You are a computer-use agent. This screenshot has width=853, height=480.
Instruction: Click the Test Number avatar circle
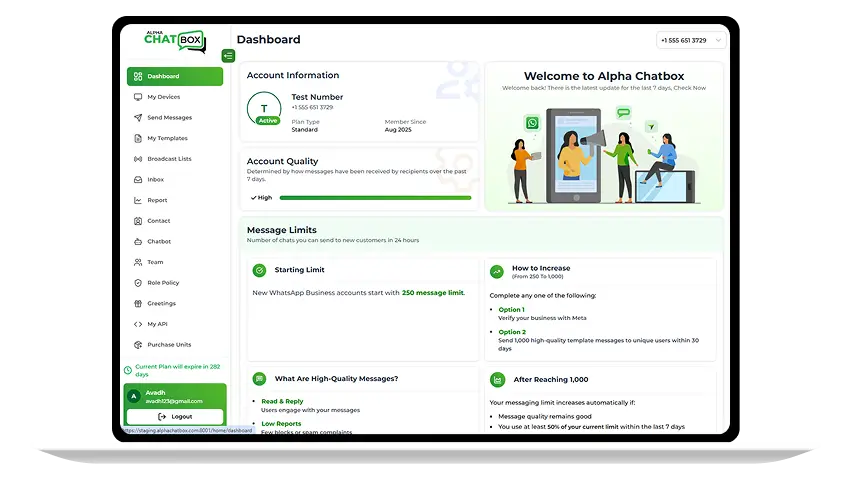264,109
